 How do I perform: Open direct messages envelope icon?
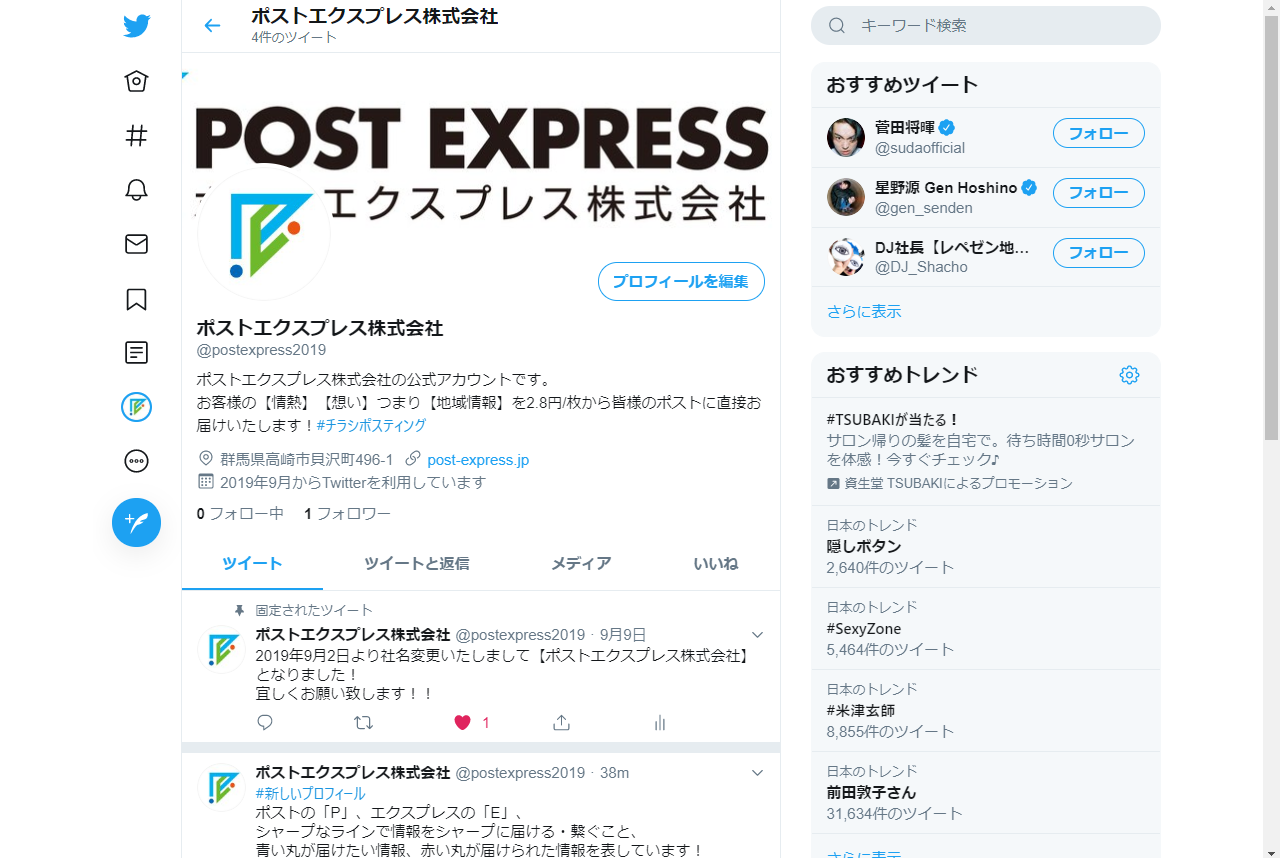coord(137,244)
